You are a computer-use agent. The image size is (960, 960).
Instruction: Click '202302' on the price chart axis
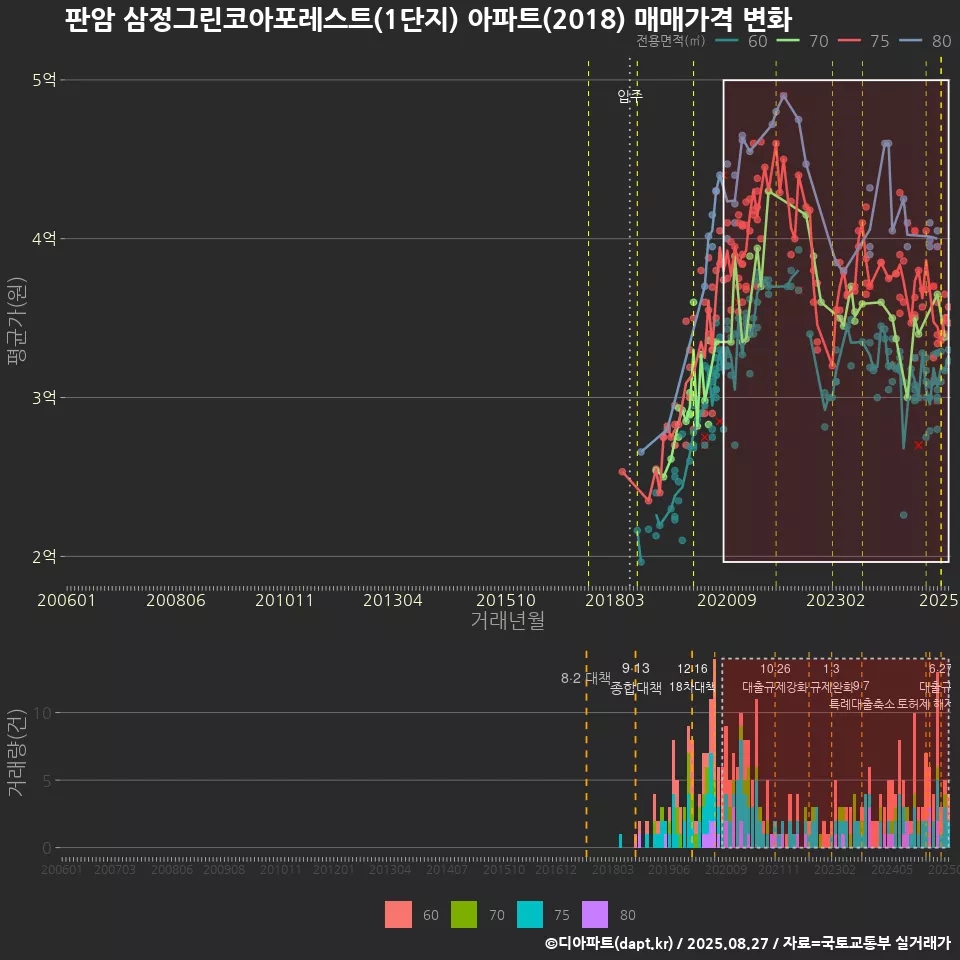835,600
